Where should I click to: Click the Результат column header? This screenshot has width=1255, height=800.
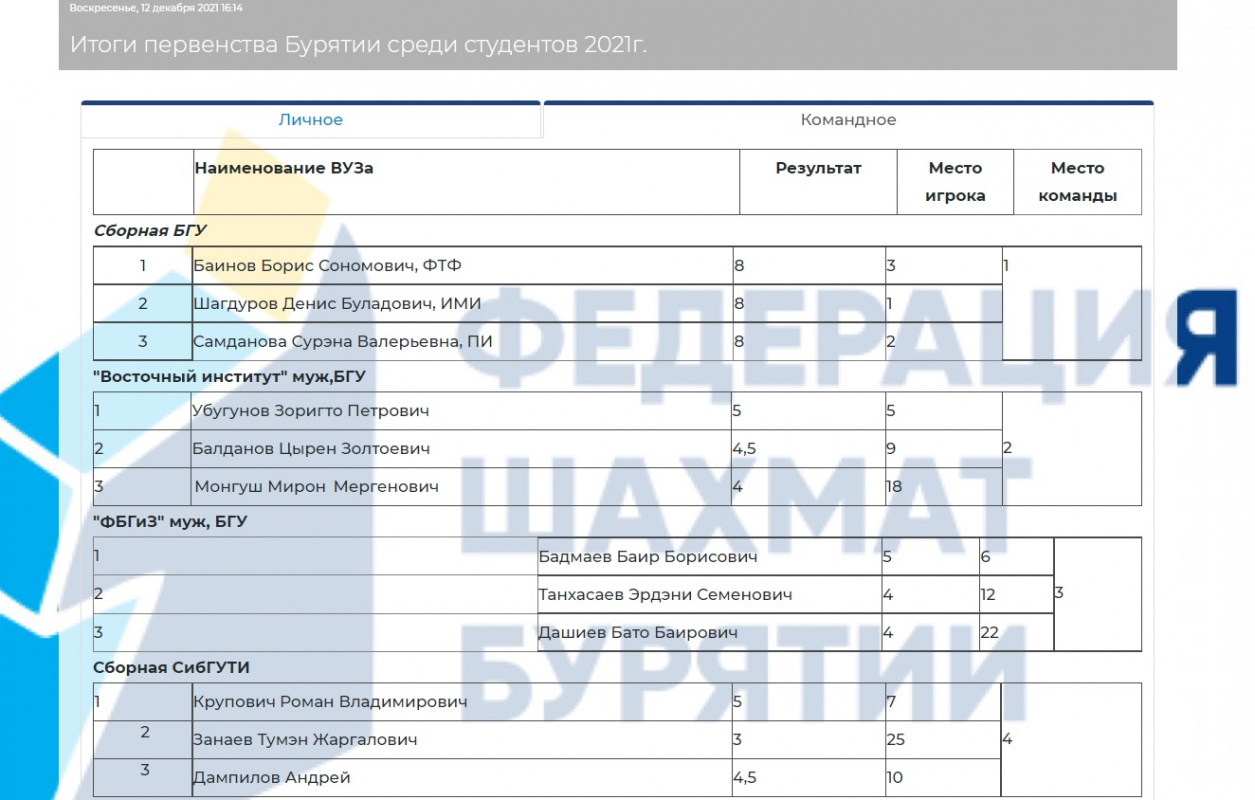(818, 168)
